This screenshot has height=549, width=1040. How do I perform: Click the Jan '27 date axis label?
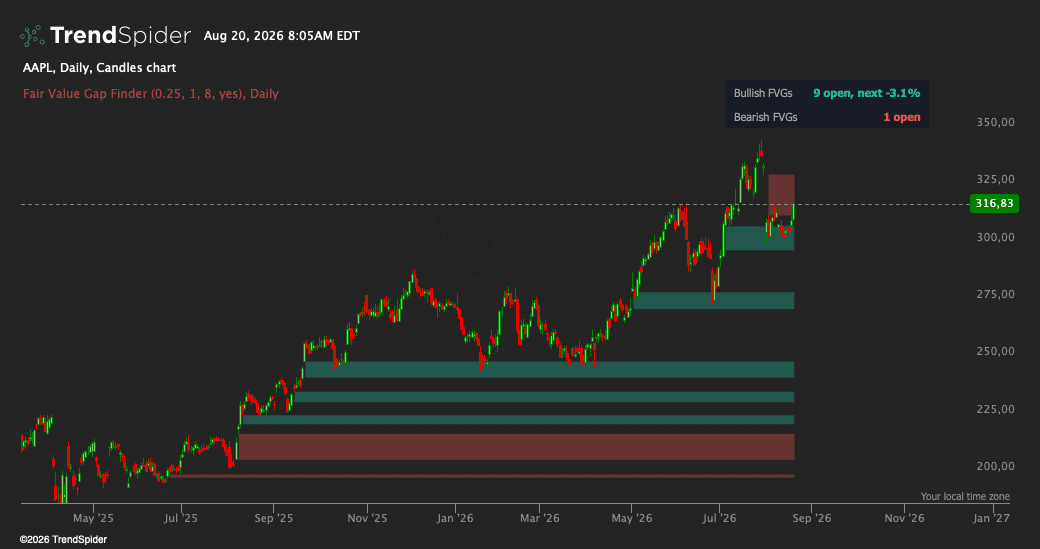992,518
